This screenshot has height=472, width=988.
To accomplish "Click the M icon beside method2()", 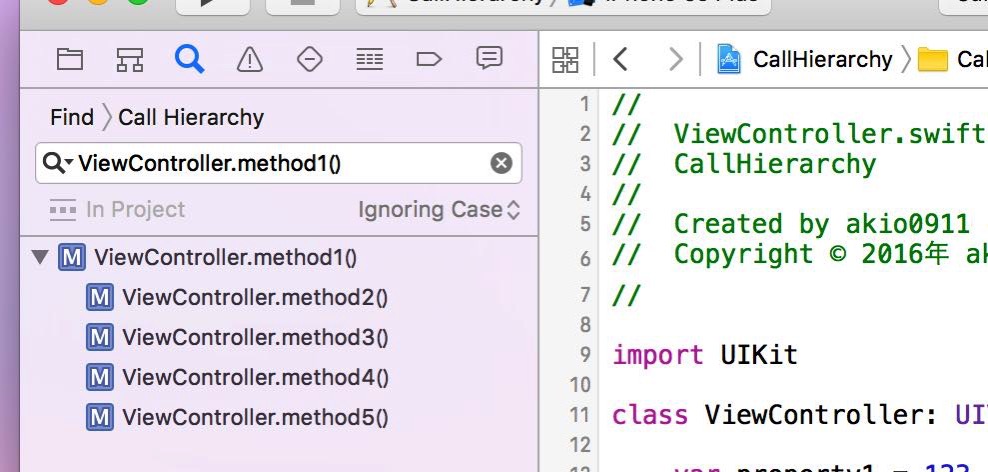I will [x=100, y=297].
